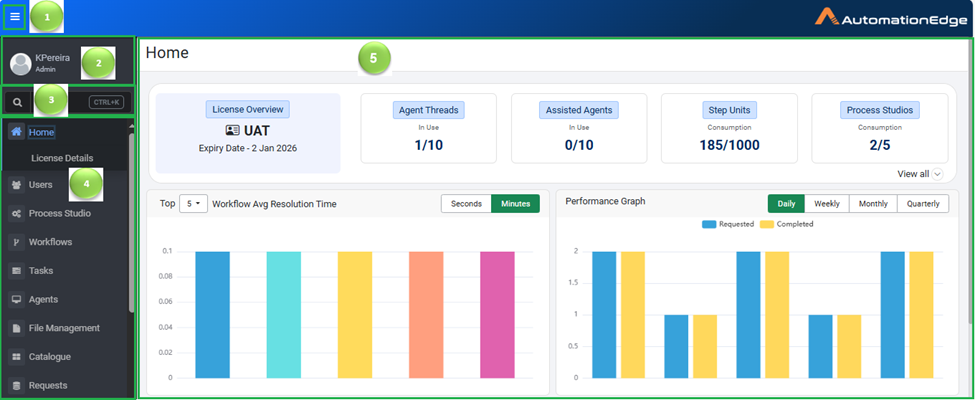This screenshot has height=400, width=975.
Task: Switch resolution time to Seconds
Action: click(x=466, y=204)
